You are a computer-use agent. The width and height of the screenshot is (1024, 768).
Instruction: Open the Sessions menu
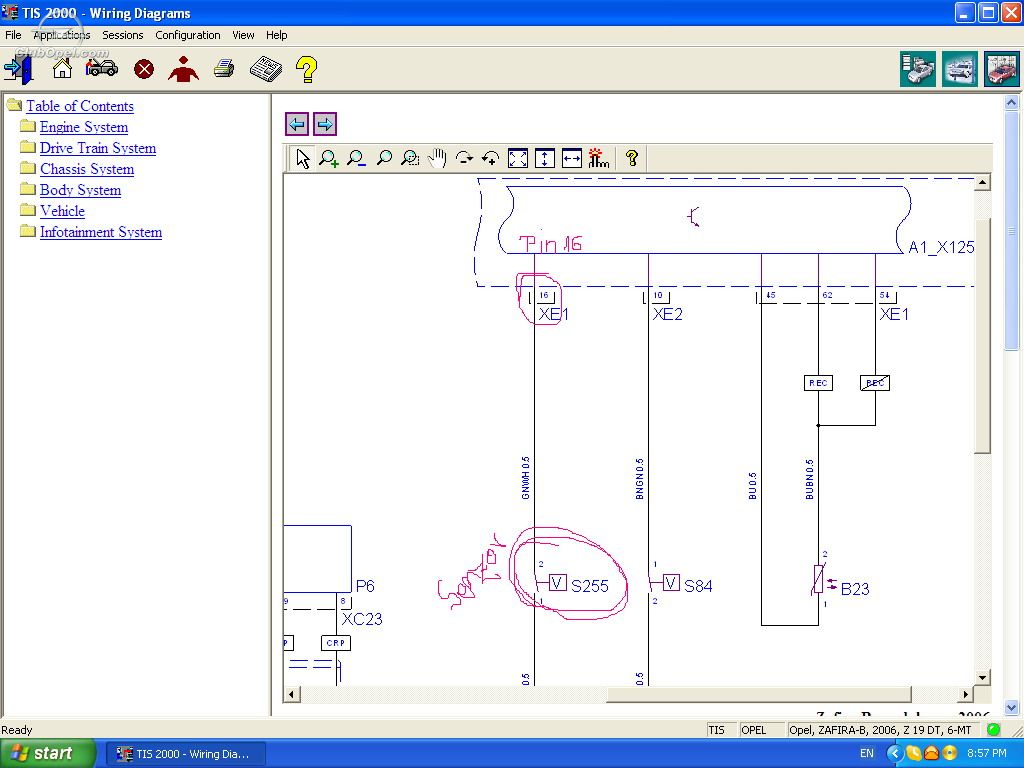[x=122, y=35]
